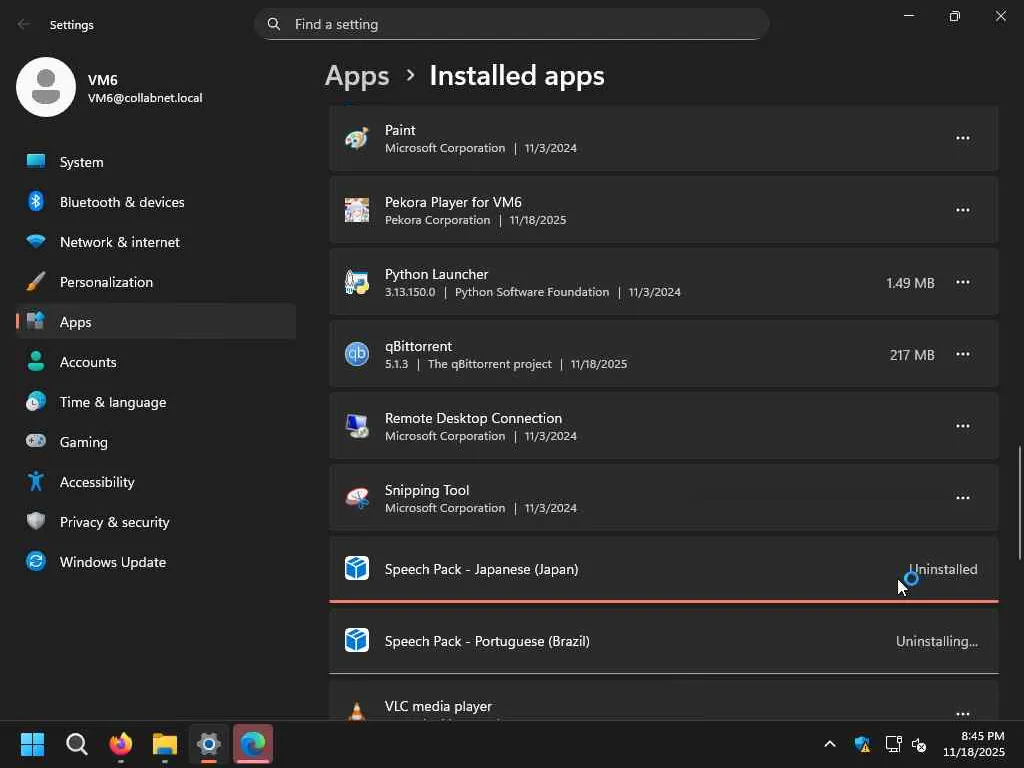Open Bluetooth & devices settings
Screen dimensions: 1024x768
(122, 202)
